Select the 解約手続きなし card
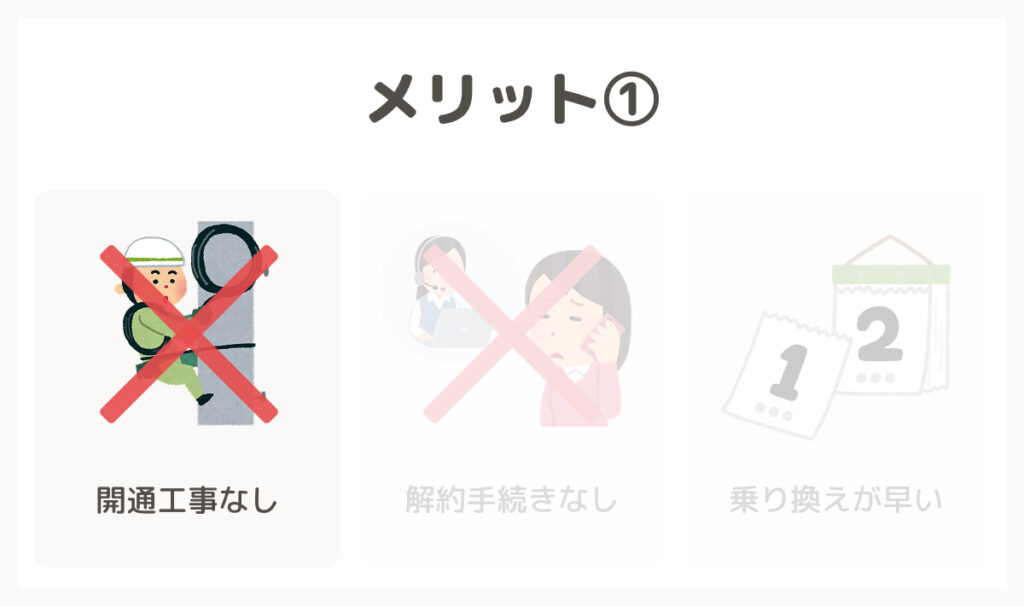 coord(511,379)
